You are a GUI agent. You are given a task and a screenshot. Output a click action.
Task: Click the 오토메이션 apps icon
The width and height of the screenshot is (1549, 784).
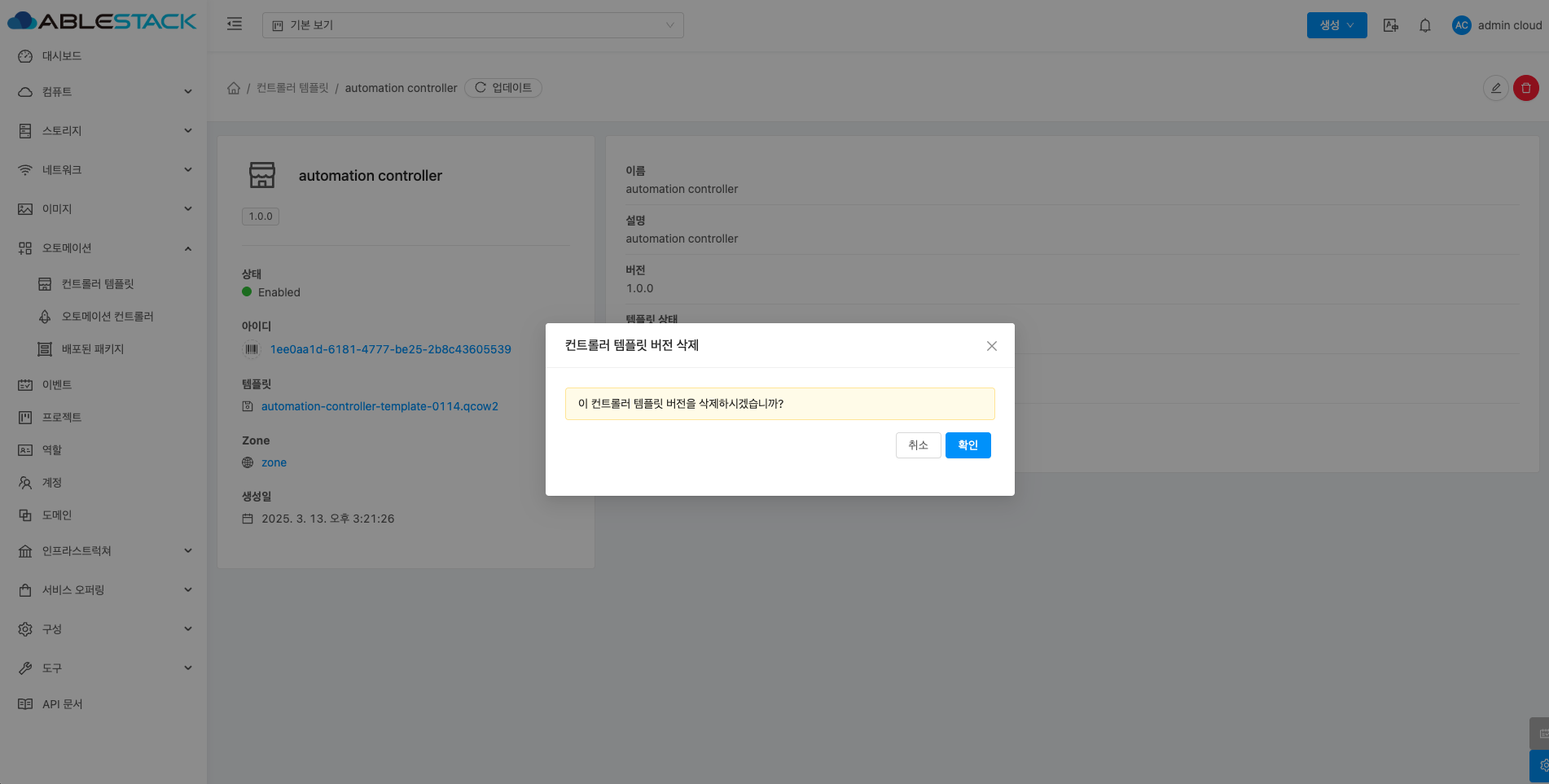tap(25, 248)
